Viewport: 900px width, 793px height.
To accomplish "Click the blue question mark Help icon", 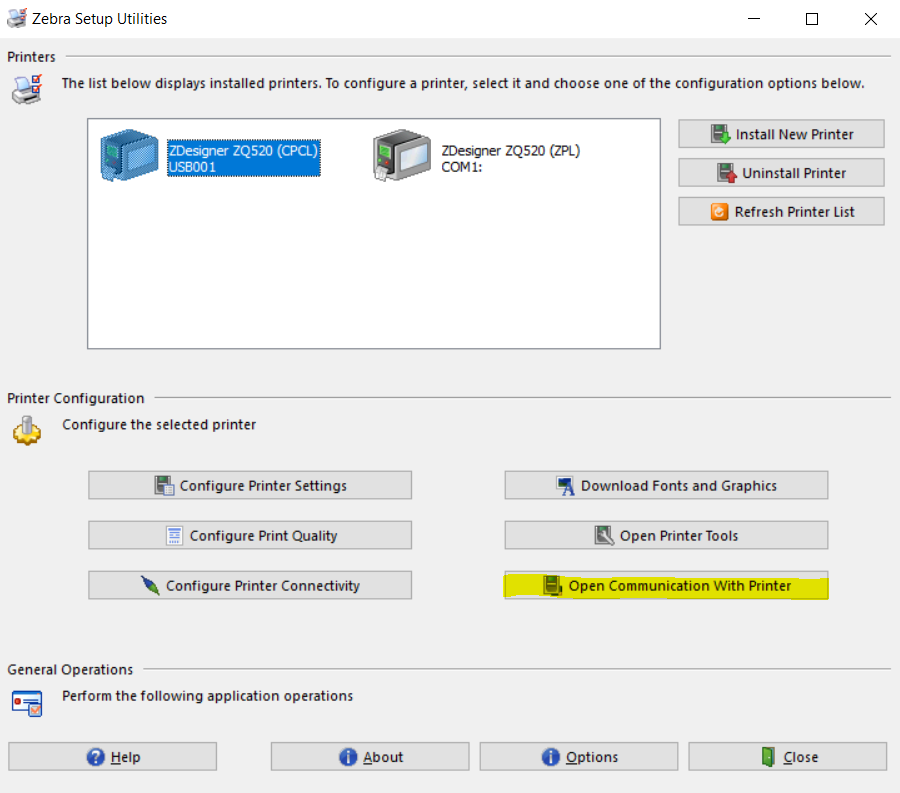I will click(x=96, y=757).
